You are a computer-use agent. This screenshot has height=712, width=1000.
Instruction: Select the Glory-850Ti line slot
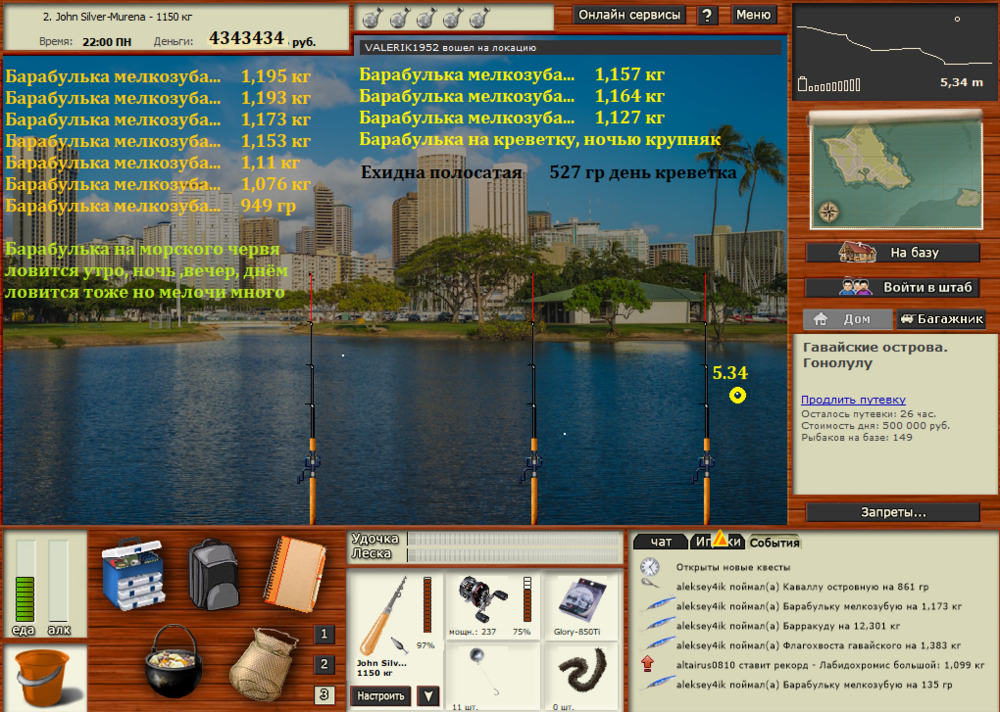click(x=580, y=605)
